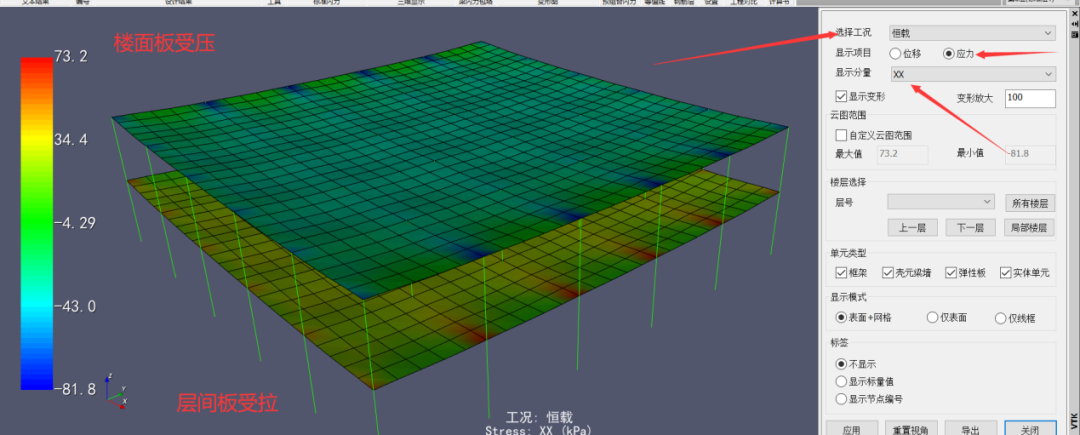Viewport: 1080px width, 435px height.
Task: Toggle the 实体单元 element type checkbox
Action: pos(1005,273)
